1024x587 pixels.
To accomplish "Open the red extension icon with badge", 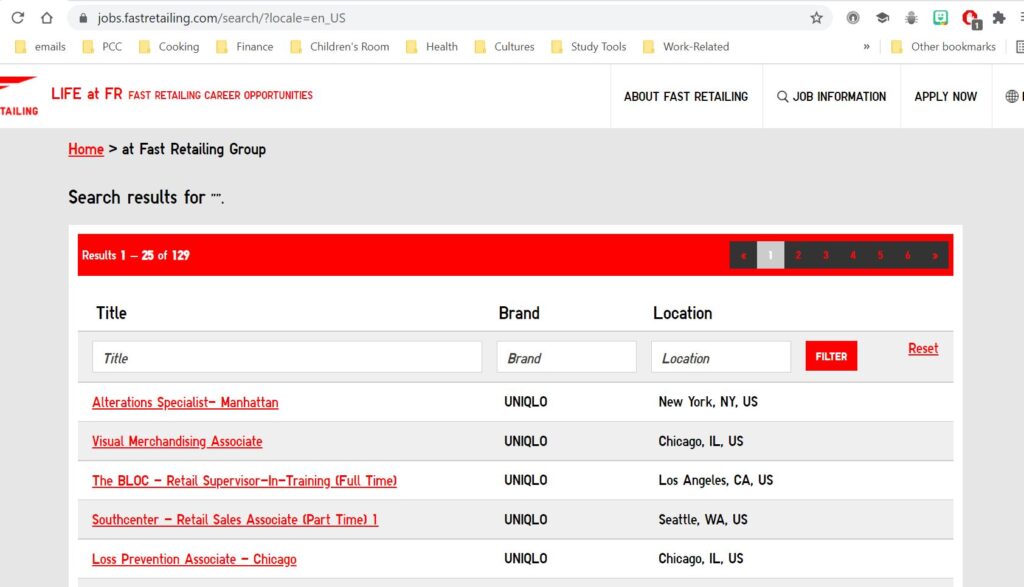I will click(x=970, y=18).
